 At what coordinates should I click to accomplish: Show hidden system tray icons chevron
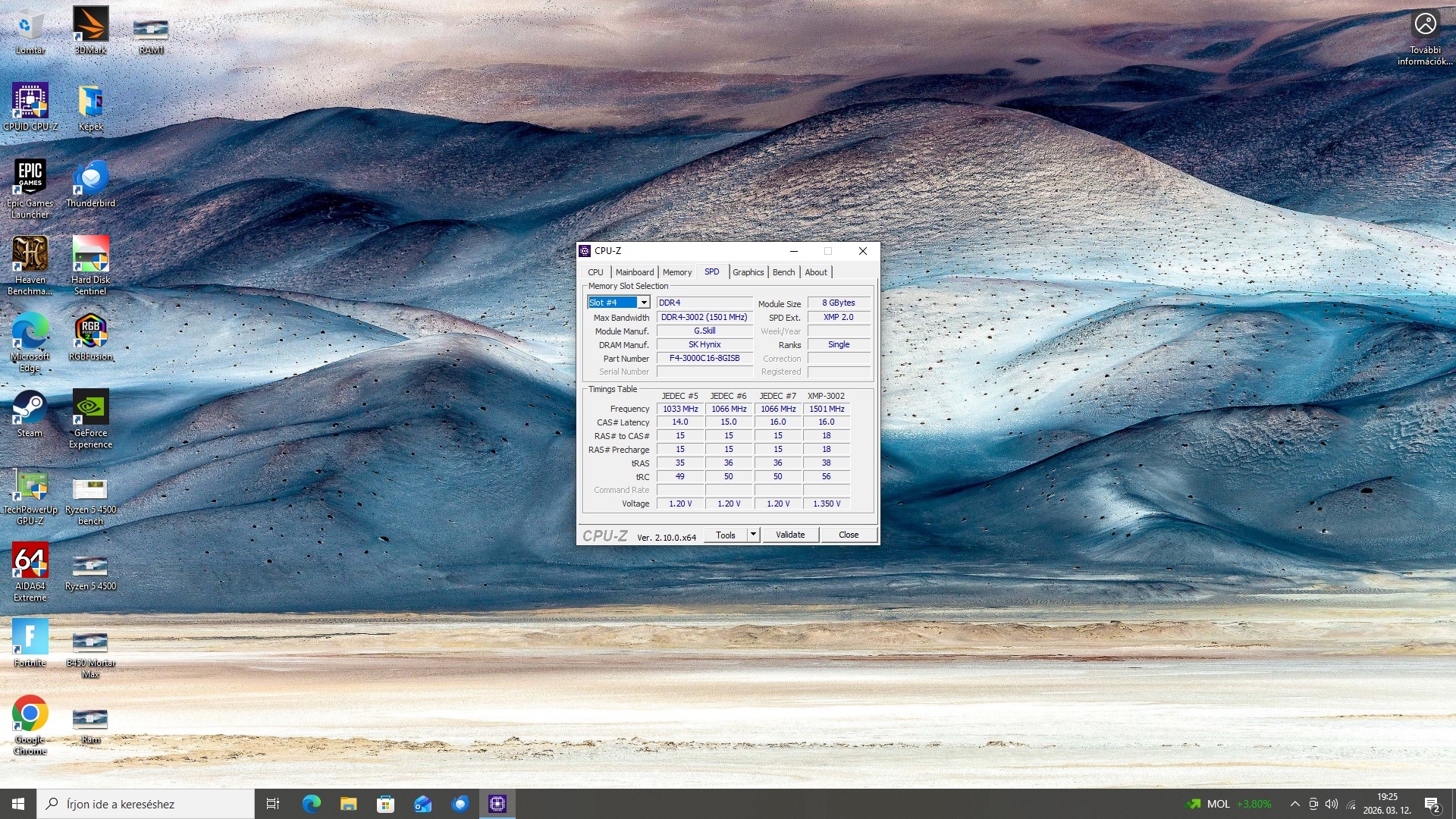[x=1294, y=804]
